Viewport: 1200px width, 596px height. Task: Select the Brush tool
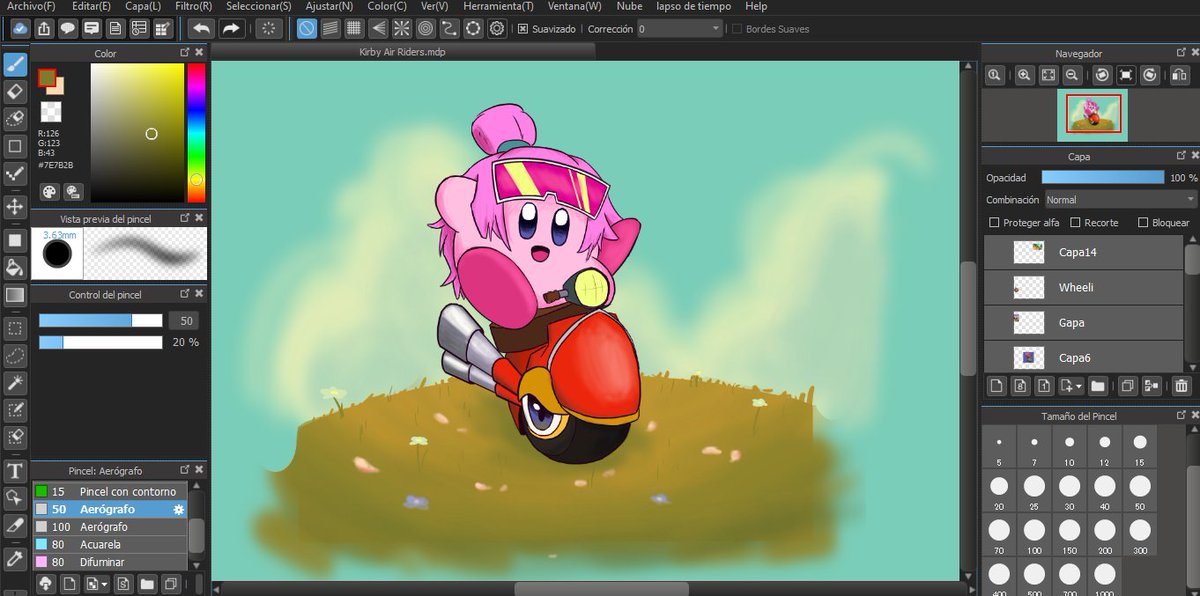click(x=15, y=65)
